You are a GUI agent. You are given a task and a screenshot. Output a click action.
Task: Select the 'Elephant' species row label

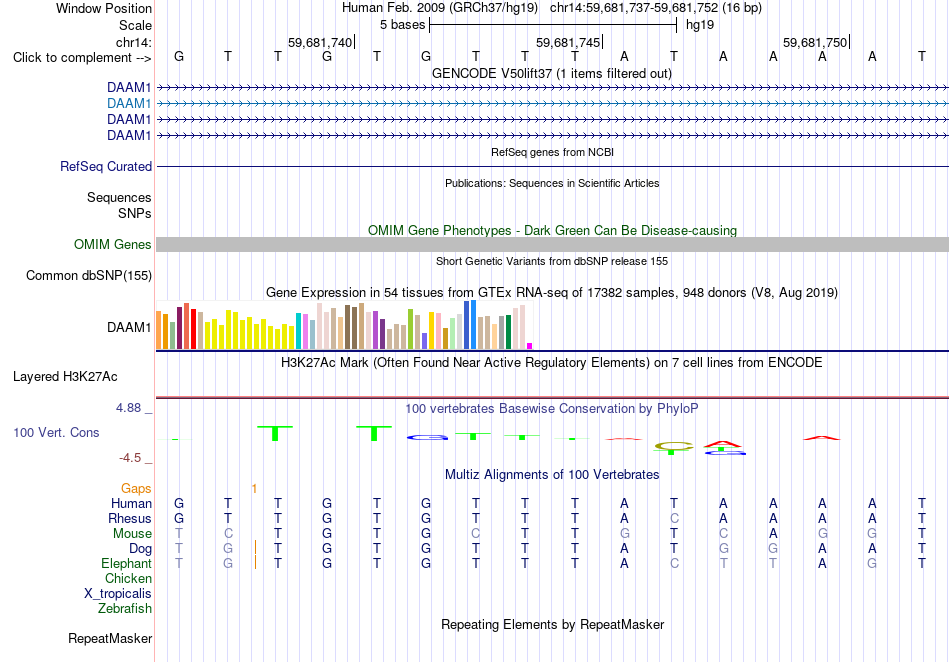pyautogui.click(x=127, y=563)
